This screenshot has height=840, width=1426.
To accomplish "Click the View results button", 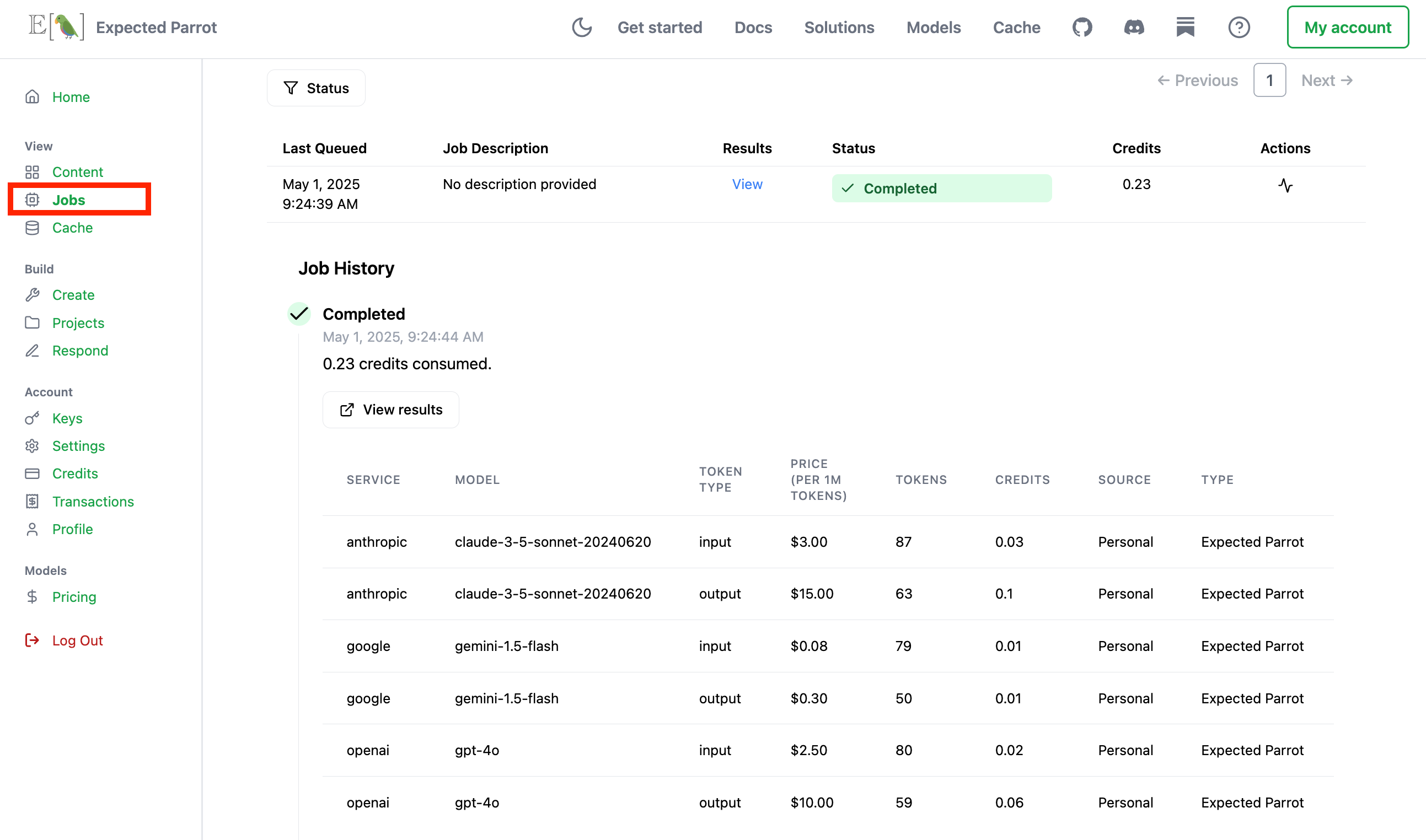I will [x=390, y=409].
